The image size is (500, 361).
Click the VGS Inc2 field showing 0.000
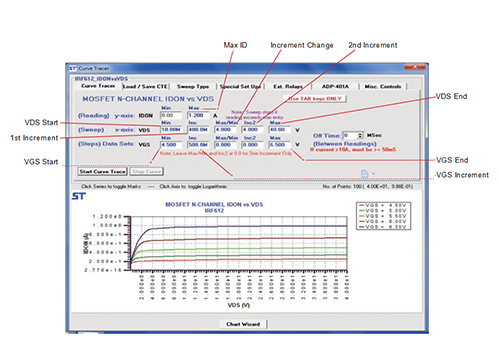tap(253, 145)
